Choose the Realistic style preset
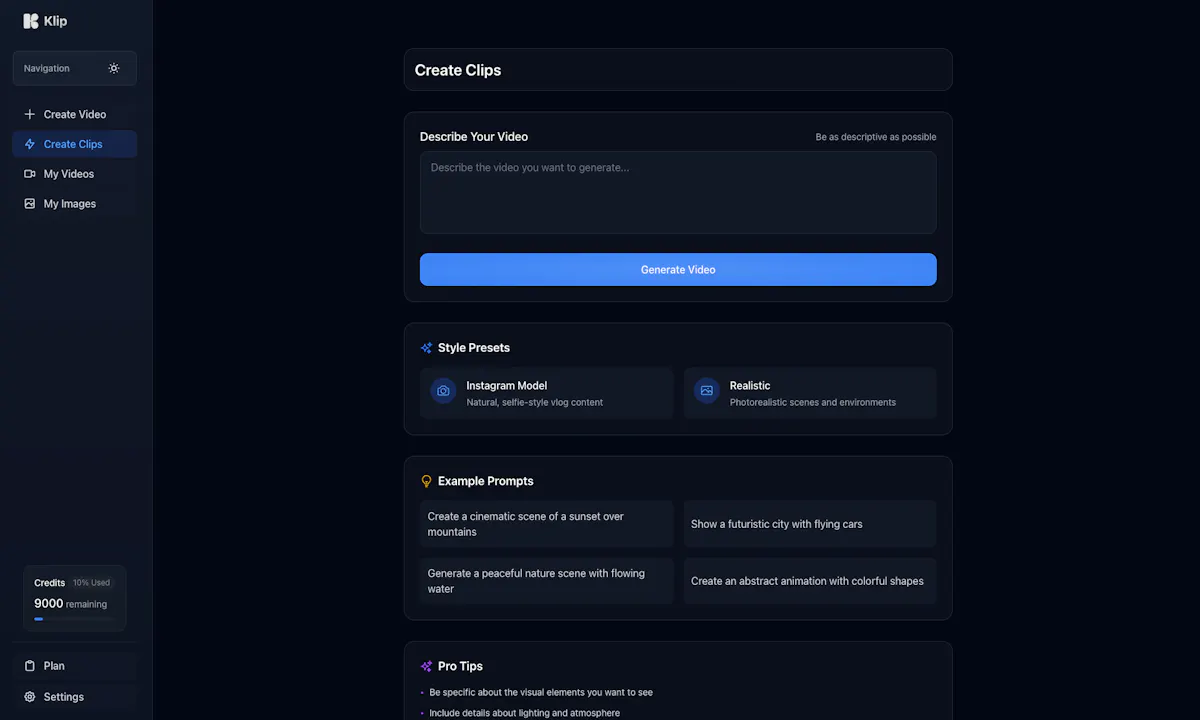The width and height of the screenshot is (1200, 720). 810,393
